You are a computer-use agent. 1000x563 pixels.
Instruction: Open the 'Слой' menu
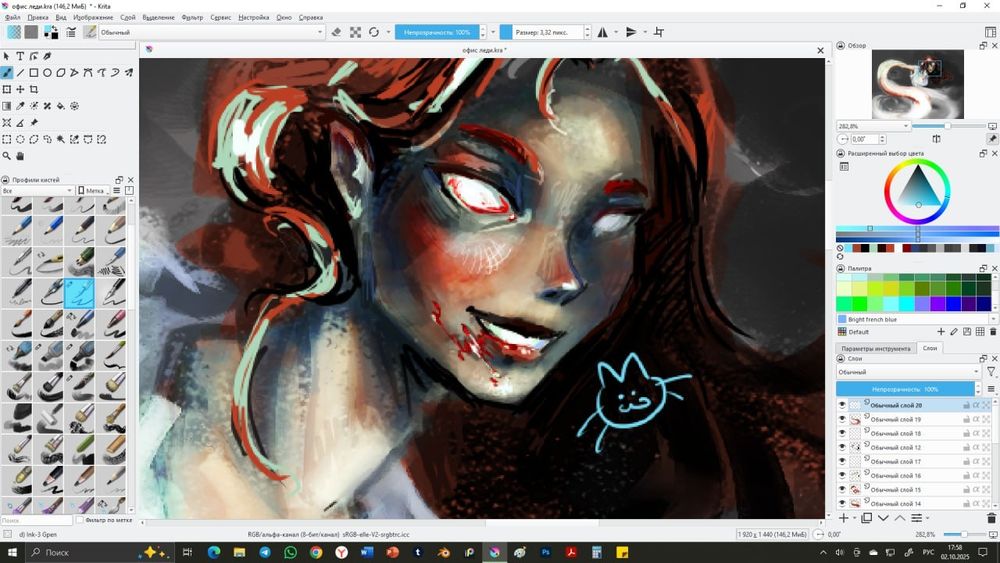click(x=128, y=17)
